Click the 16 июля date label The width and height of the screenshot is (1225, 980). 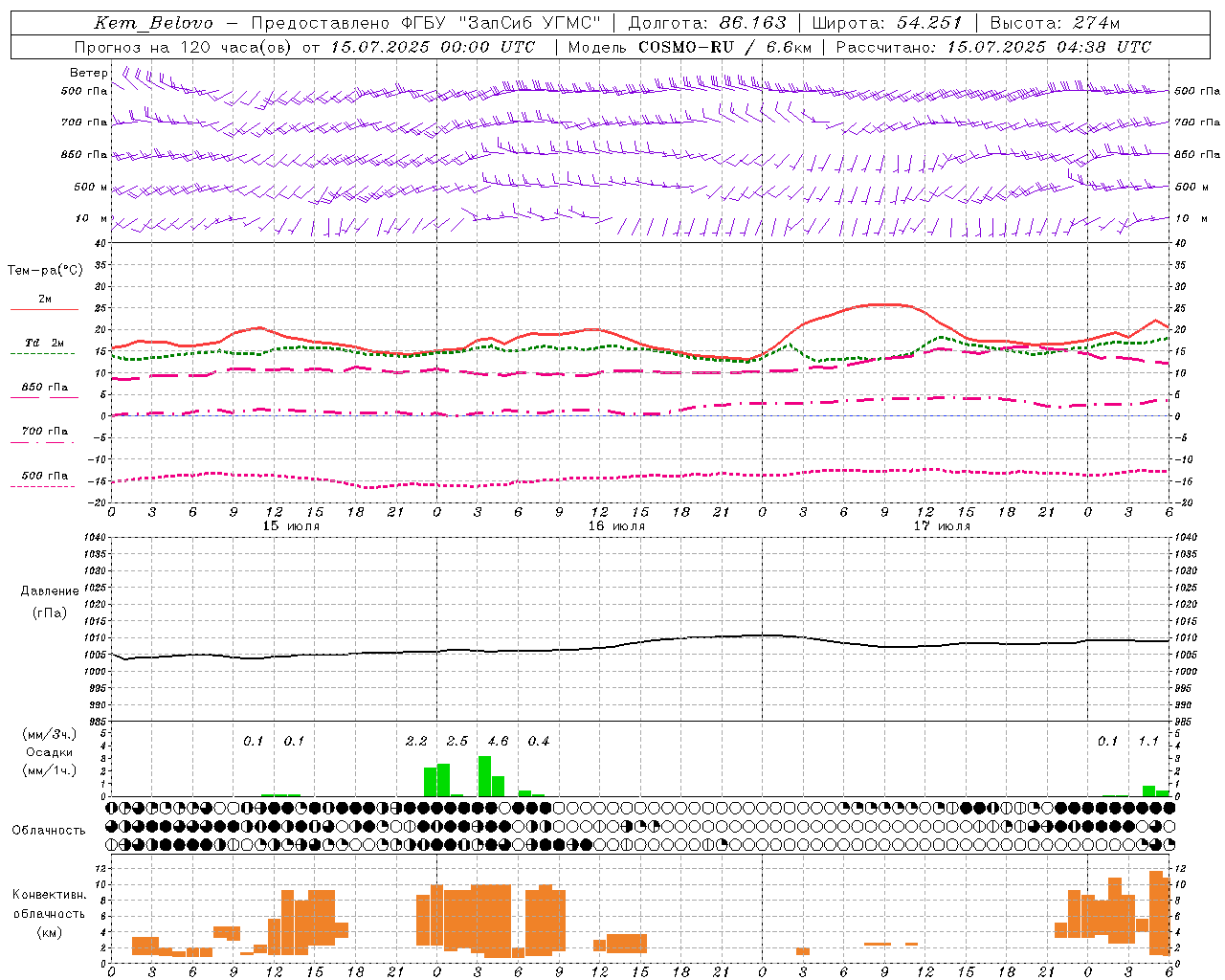[616, 526]
